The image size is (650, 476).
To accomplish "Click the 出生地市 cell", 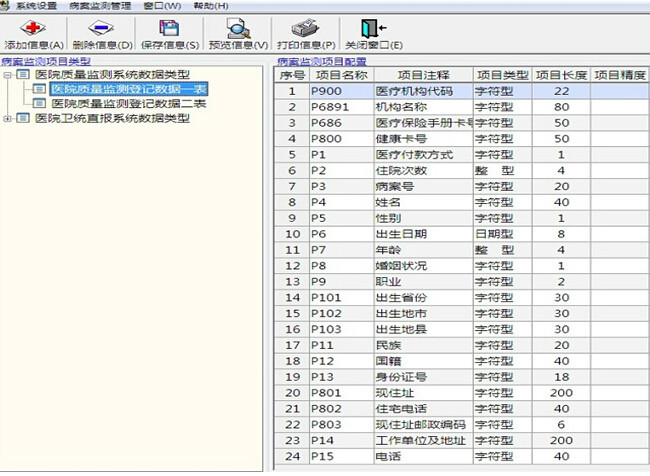I will click(x=423, y=313).
